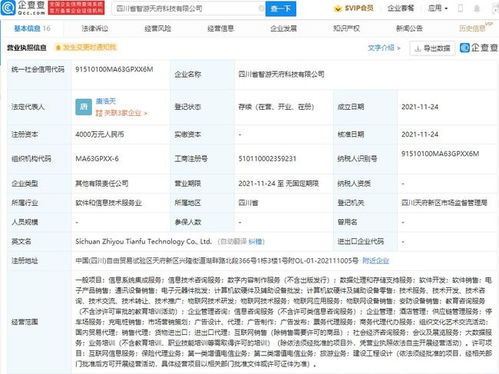Click the 纠错 link beside the English name

point(256,242)
